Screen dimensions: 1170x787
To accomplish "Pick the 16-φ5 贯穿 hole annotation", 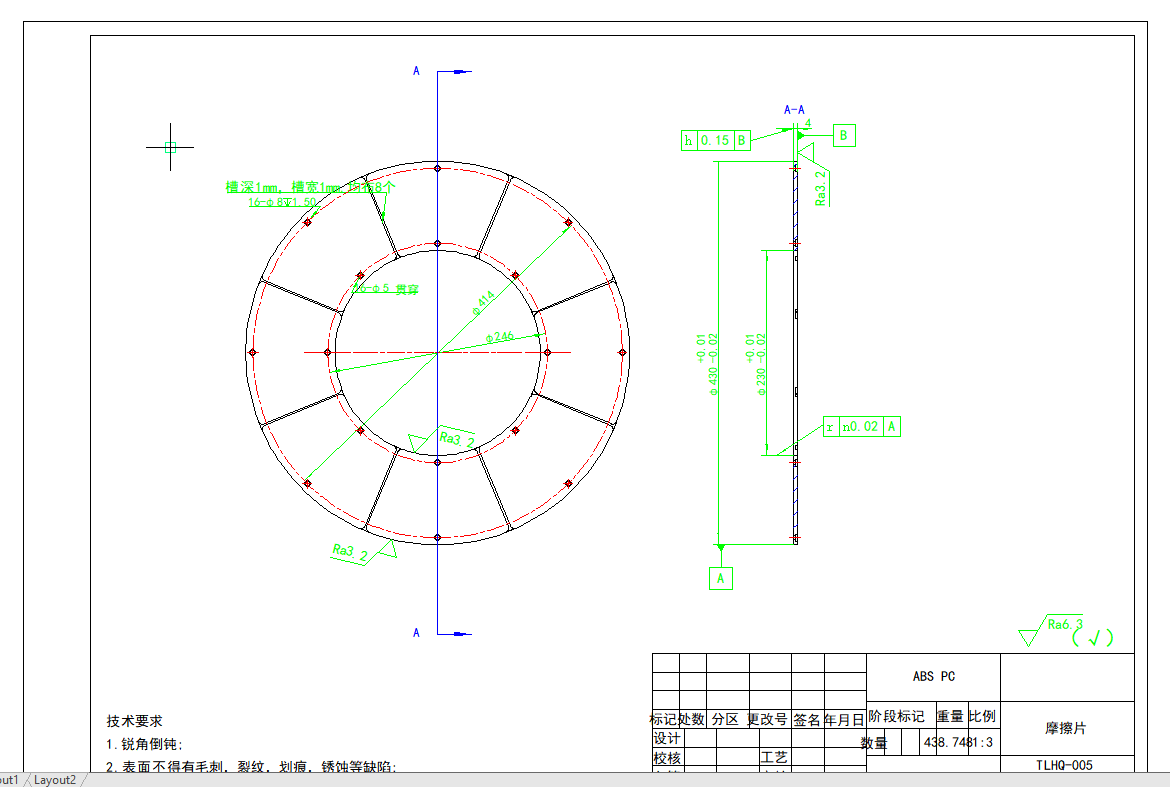I will [x=388, y=289].
